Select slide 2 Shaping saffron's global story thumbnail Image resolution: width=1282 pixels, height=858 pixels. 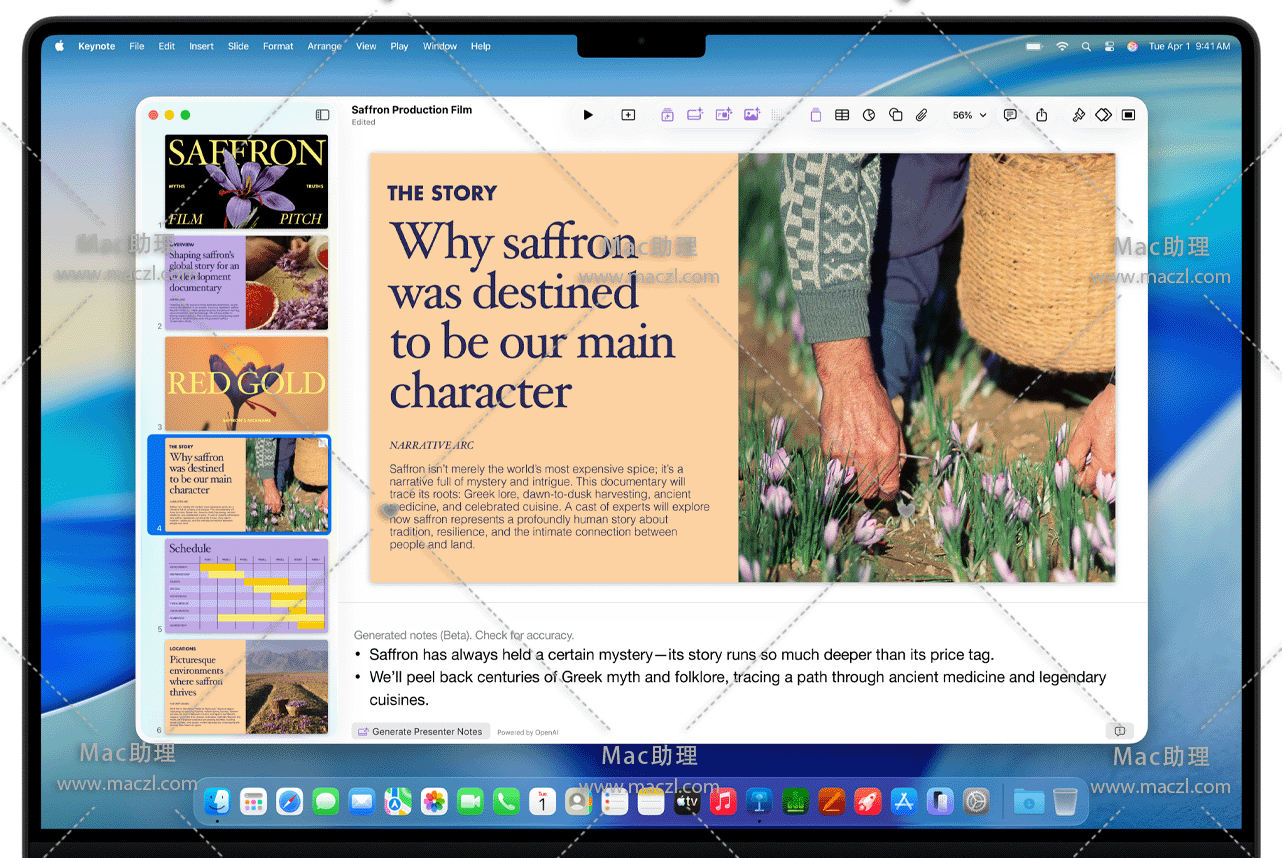pyautogui.click(x=246, y=283)
